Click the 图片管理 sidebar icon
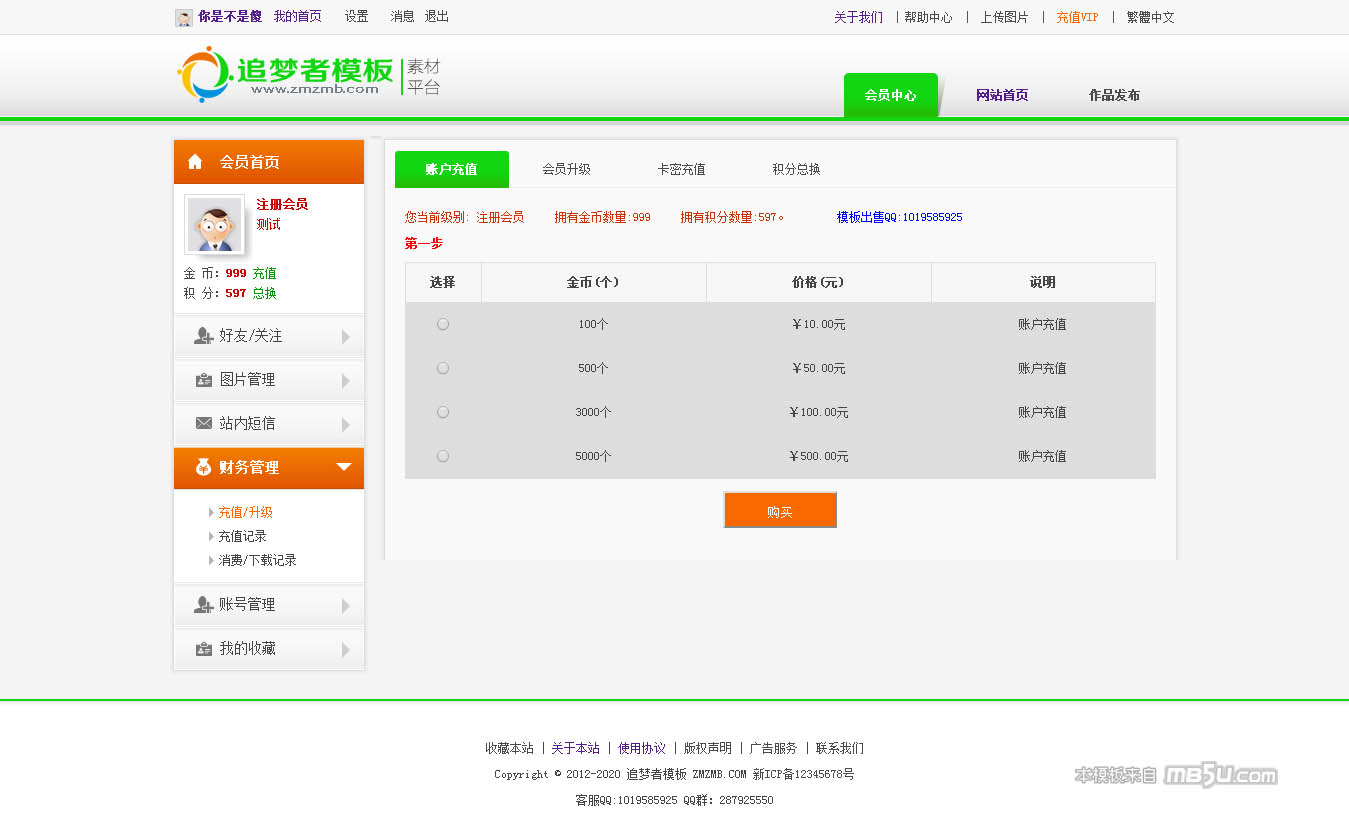The height and width of the screenshot is (839, 1349). click(204, 380)
